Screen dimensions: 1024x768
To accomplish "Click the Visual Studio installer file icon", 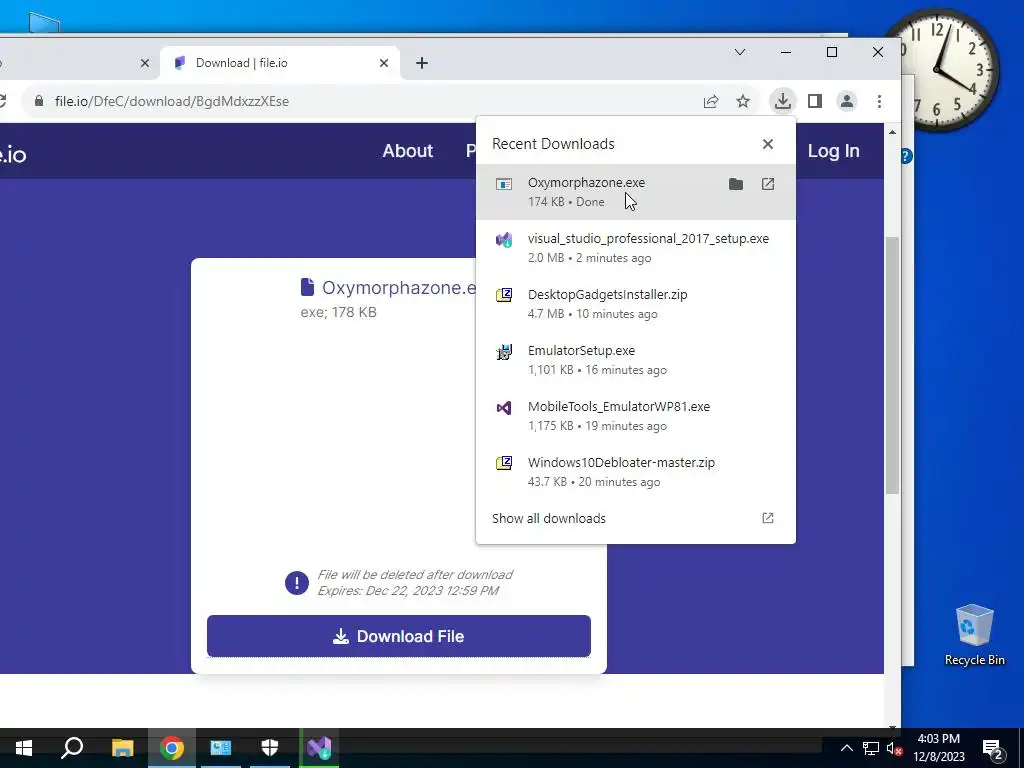I will click(504, 240).
